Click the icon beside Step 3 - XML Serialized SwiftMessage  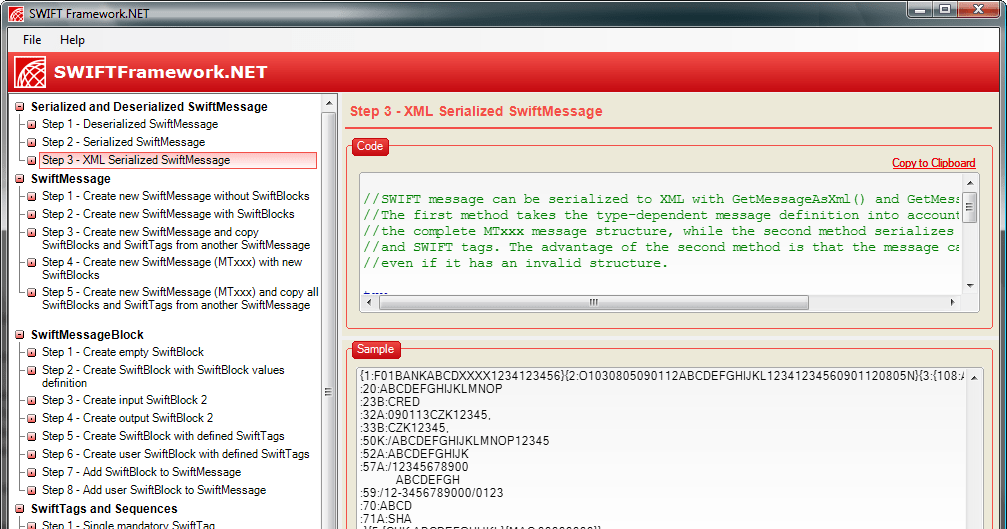pyautogui.click(x=31, y=160)
